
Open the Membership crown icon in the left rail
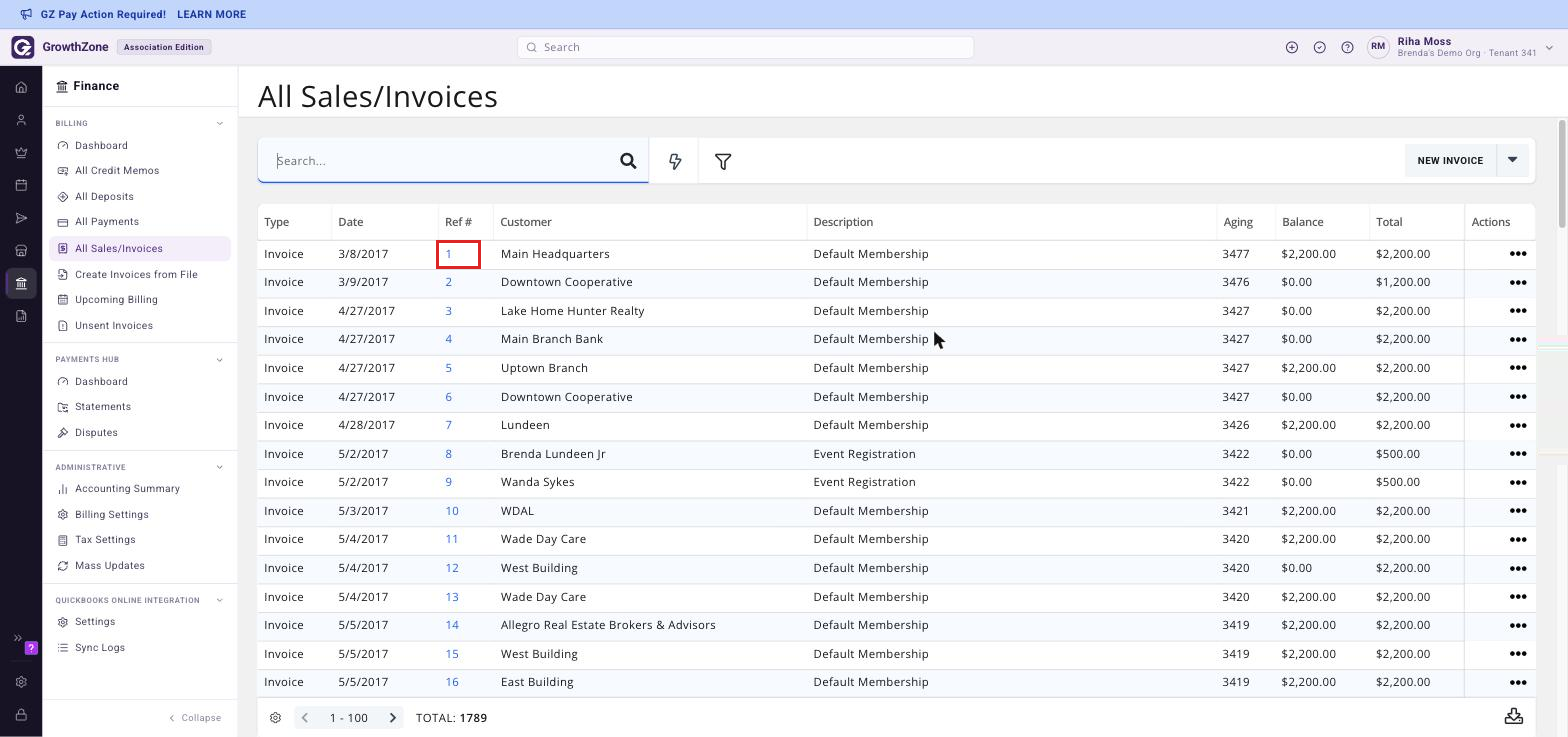point(21,153)
